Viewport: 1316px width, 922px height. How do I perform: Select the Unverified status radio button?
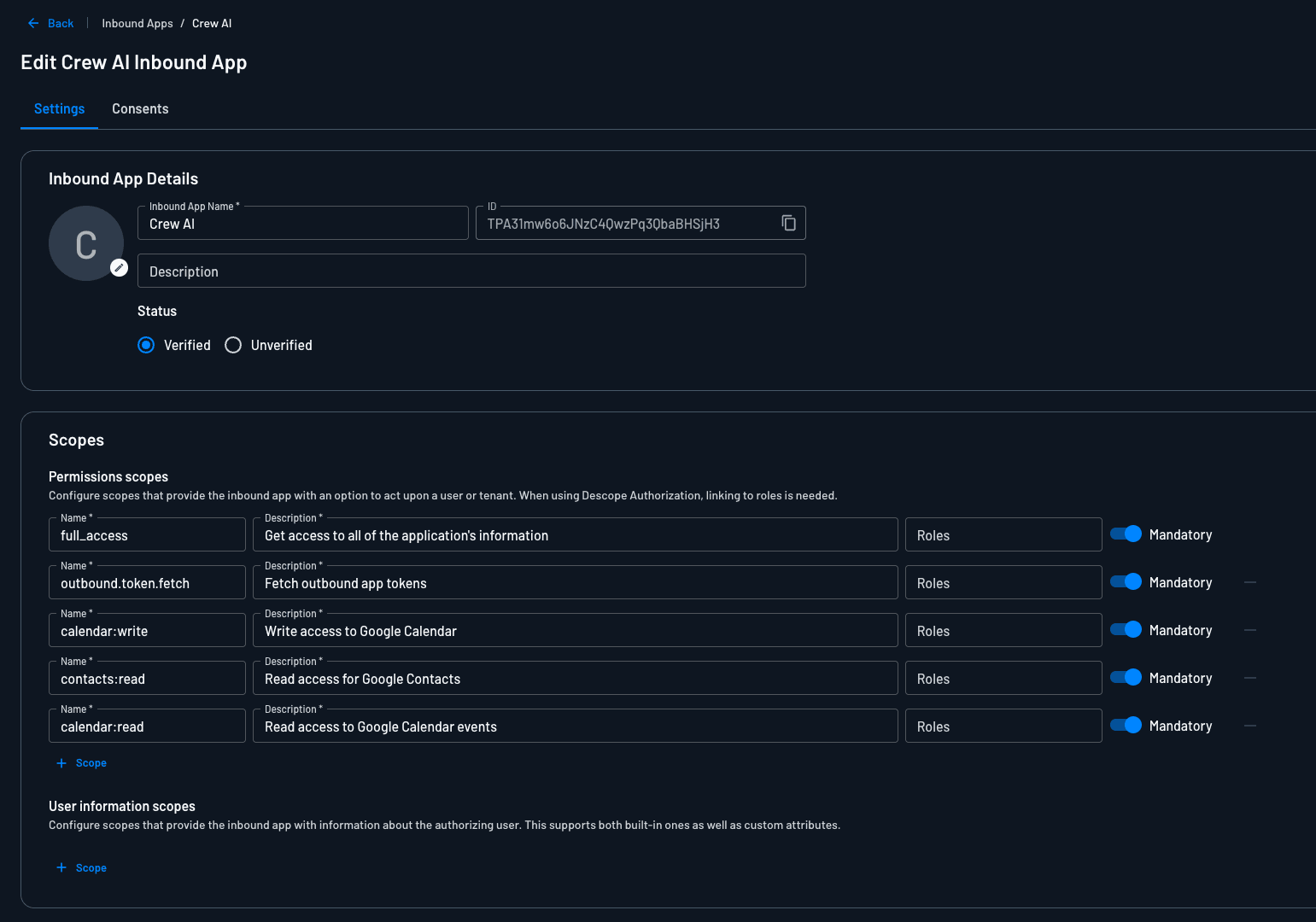[233, 345]
